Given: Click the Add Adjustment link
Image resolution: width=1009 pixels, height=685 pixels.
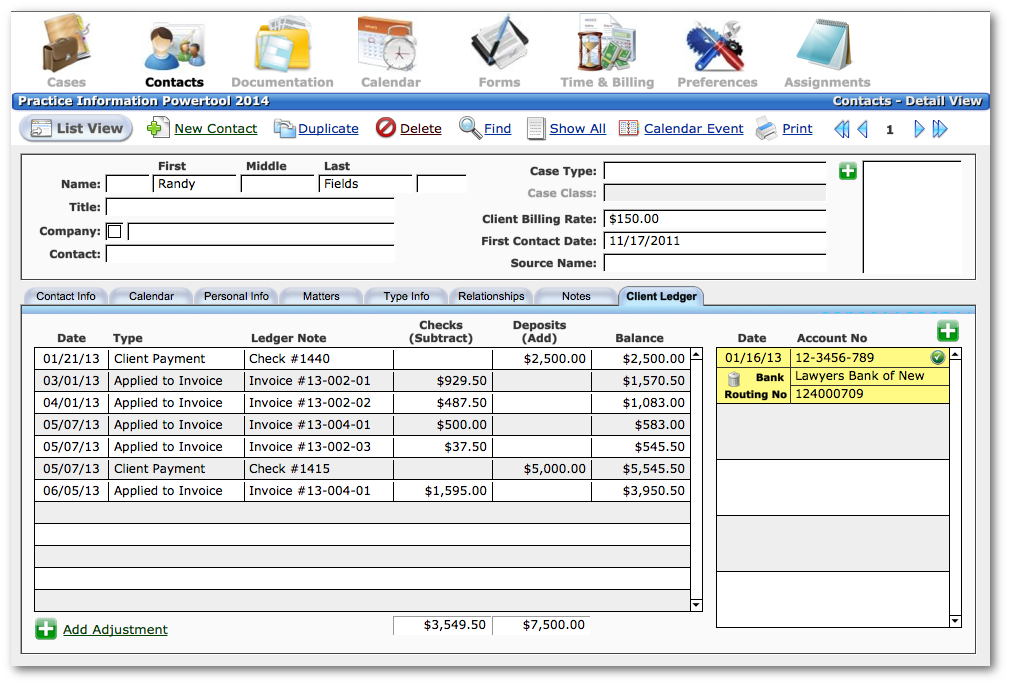Looking at the screenshot, I should (x=115, y=630).
